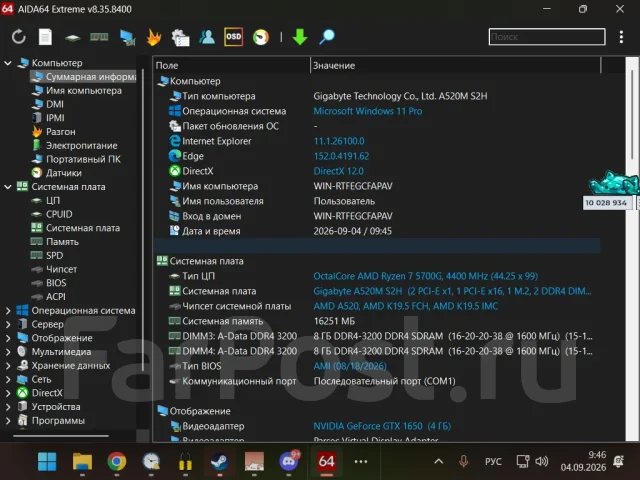Launch the memory benchmark toolbar icon
640x480 pixels.
[99, 38]
